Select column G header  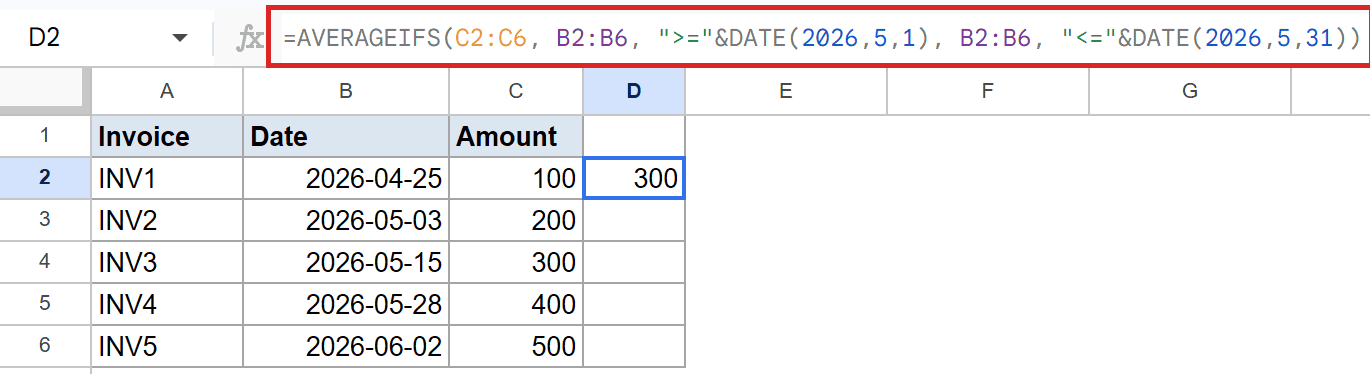click(x=1189, y=92)
